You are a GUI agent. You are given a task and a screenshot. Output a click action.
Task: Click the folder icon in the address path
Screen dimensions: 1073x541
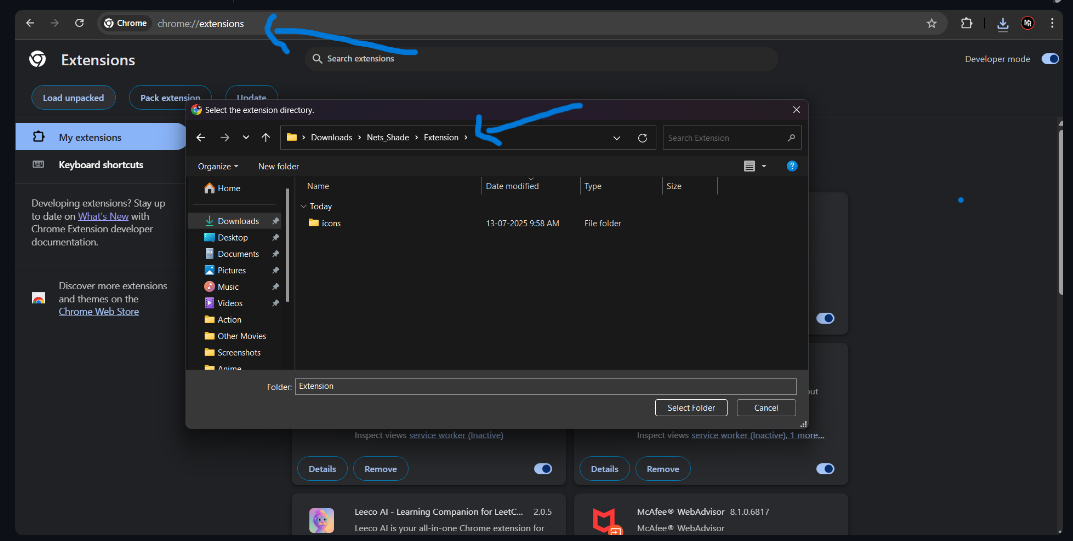(292, 137)
